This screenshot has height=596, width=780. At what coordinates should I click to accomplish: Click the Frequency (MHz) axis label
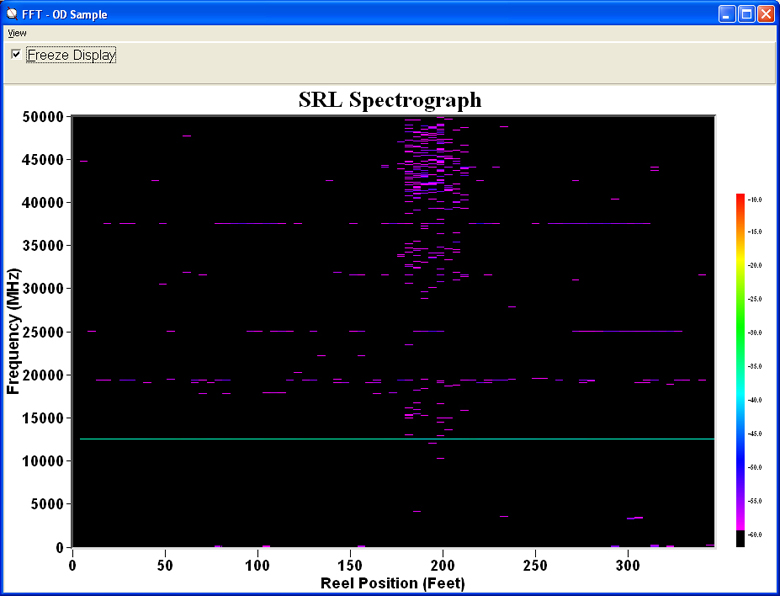(14, 330)
